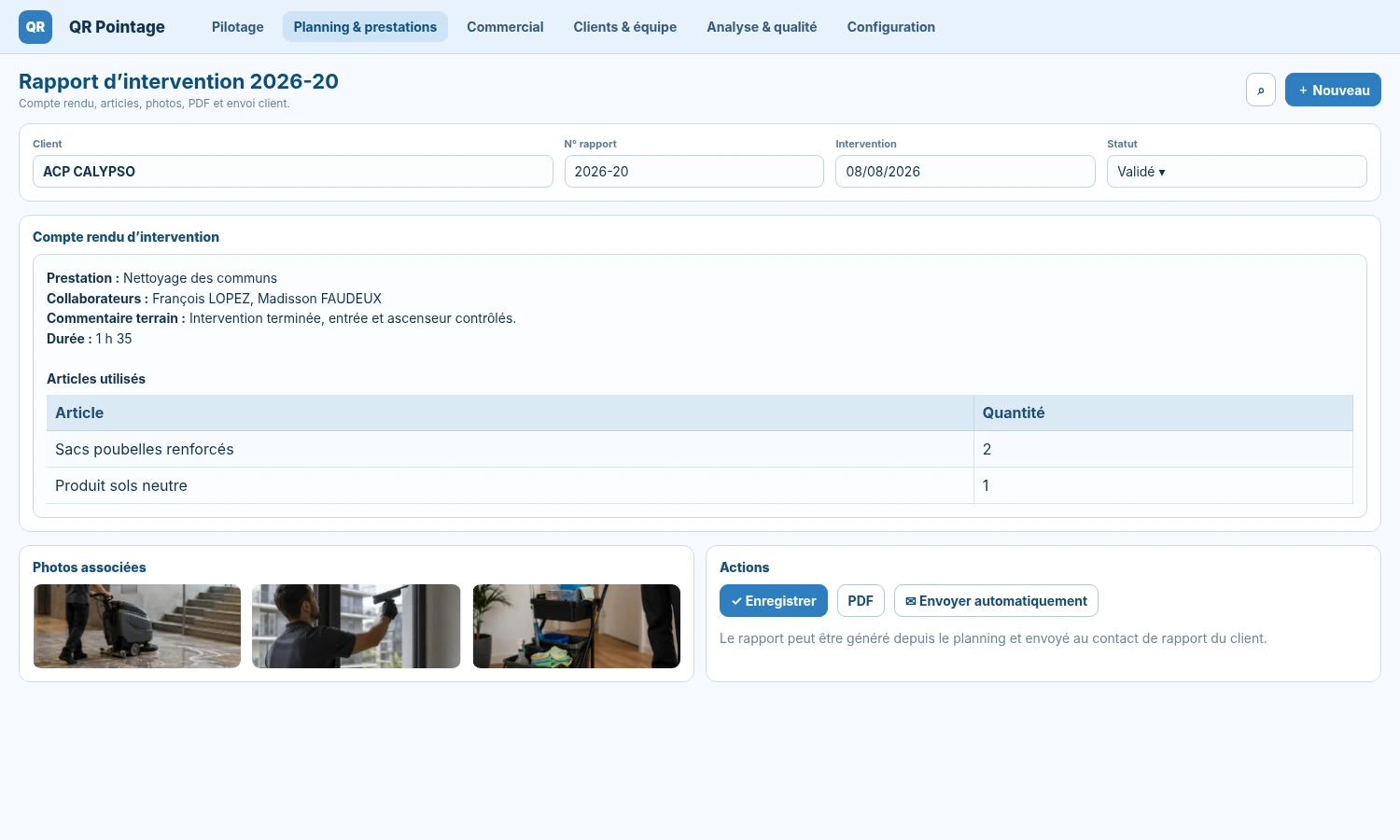Click the 'Durée : 1 h 35' line
Image resolution: width=1400 pixels, height=840 pixels.
click(90, 339)
